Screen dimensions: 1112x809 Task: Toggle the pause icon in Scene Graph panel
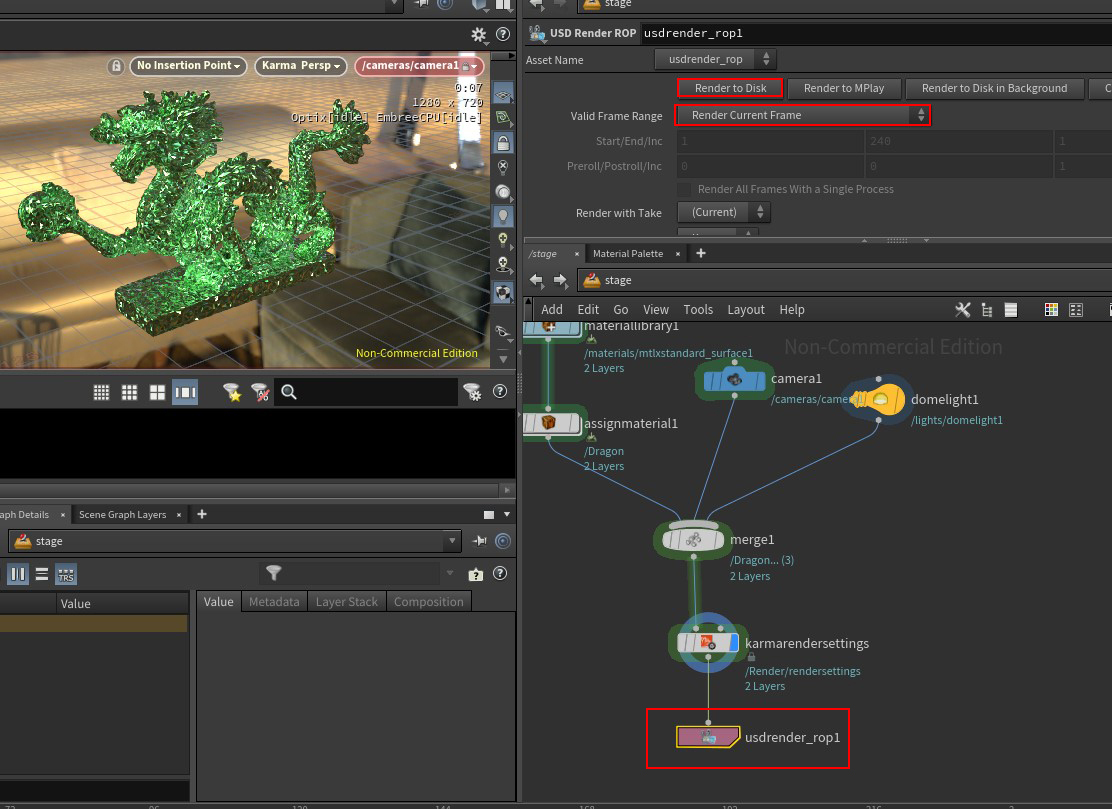coord(19,573)
